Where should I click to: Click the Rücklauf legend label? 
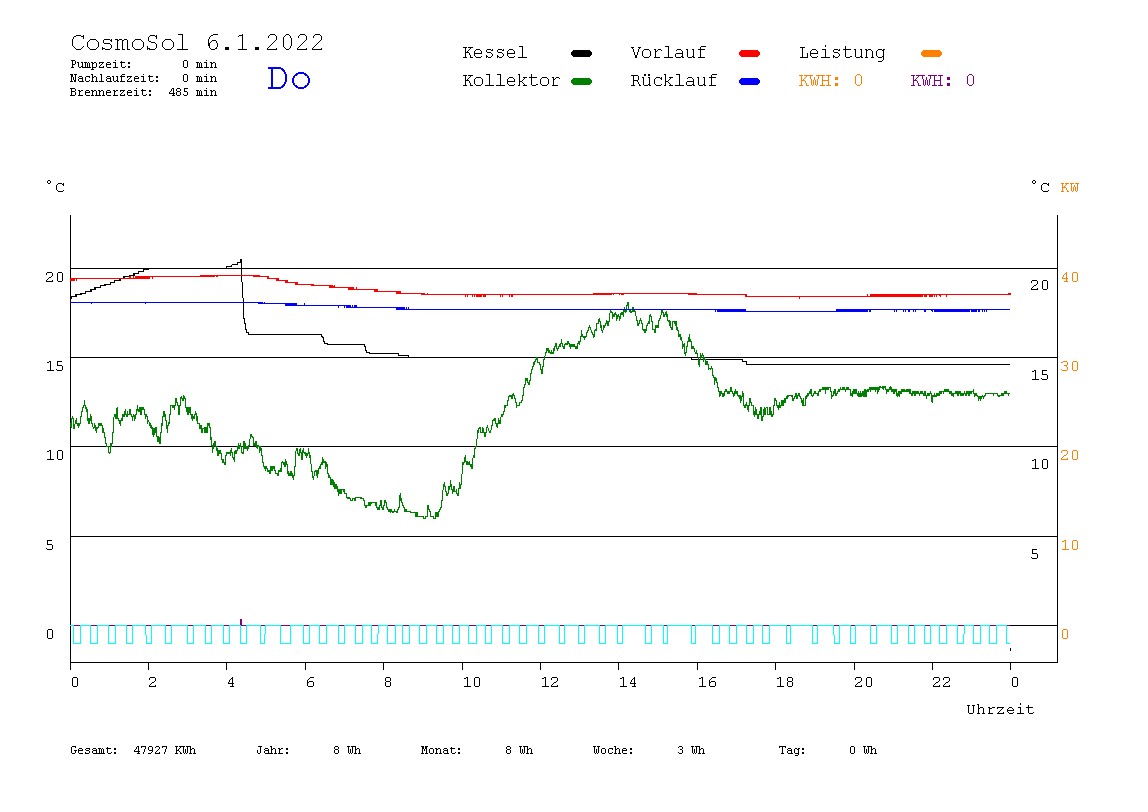tap(674, 81)
